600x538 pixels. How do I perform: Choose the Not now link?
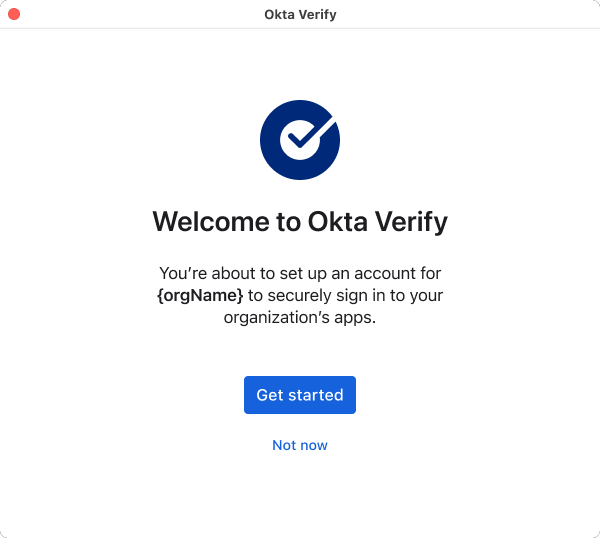point(300,445)
